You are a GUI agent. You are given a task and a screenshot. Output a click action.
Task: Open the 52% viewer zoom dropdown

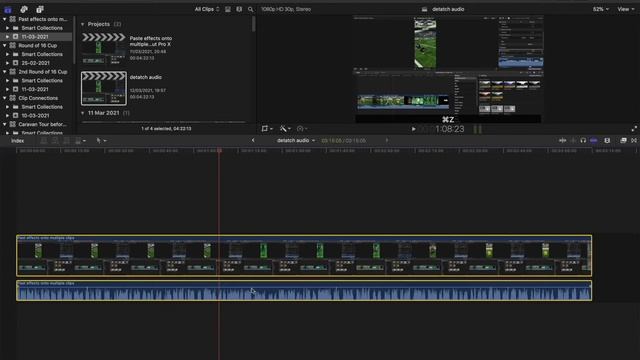click(600, 9)
